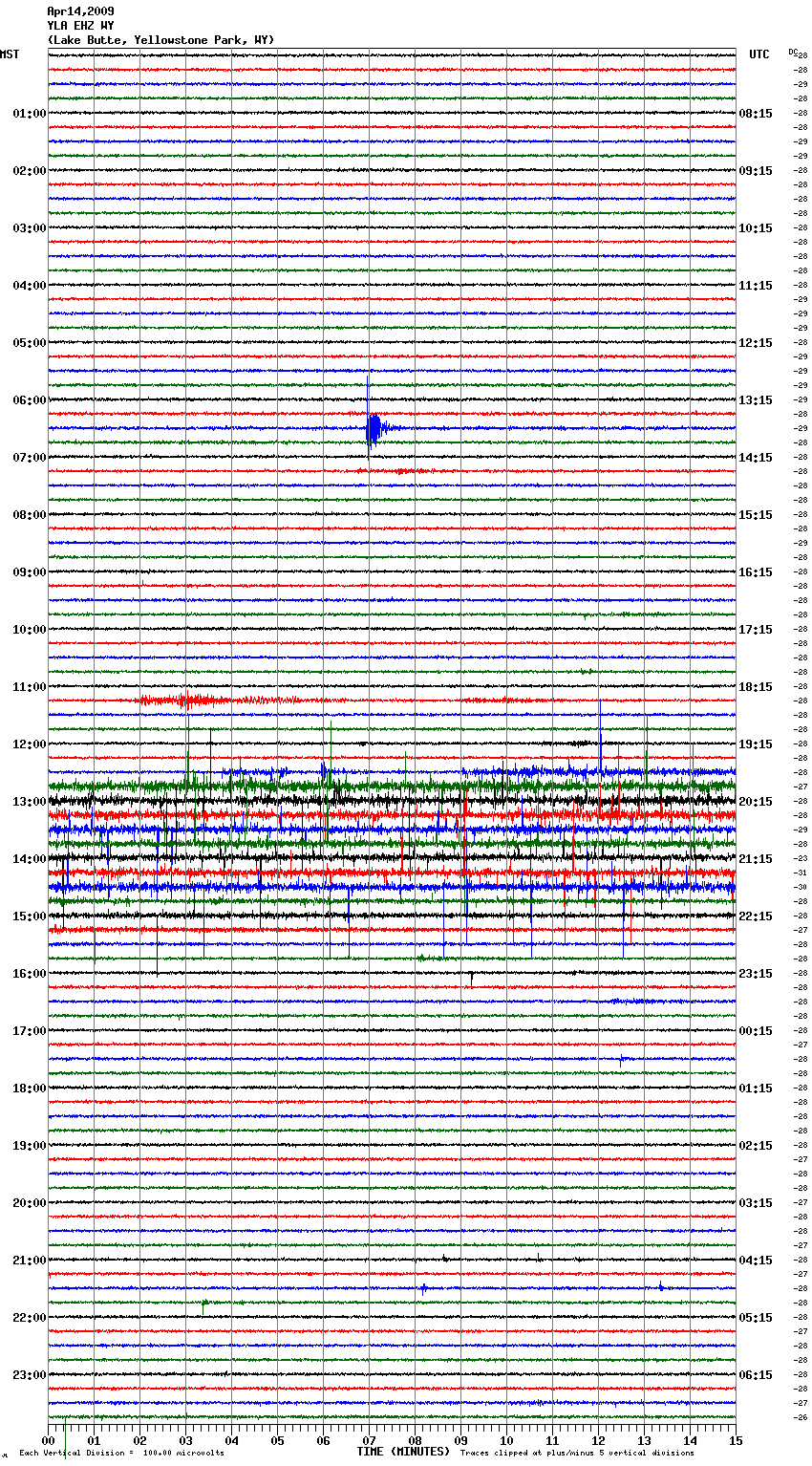Select the 19:00 MST time label
The height and width of the screenshot is (1466, 812).
coord(29,1146)
